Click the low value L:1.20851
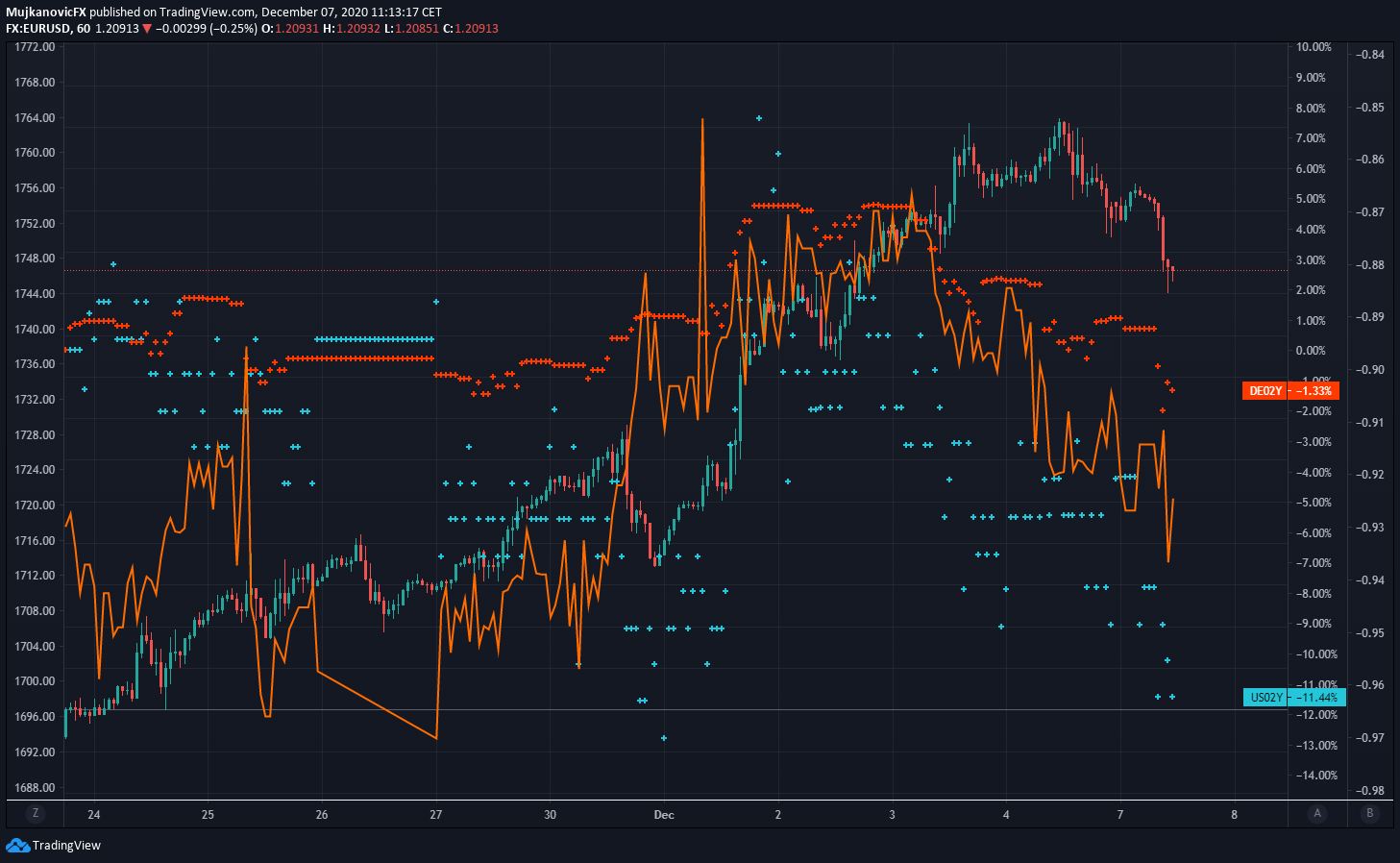This screenshot has height=863, width=1400. coord(411,29)
